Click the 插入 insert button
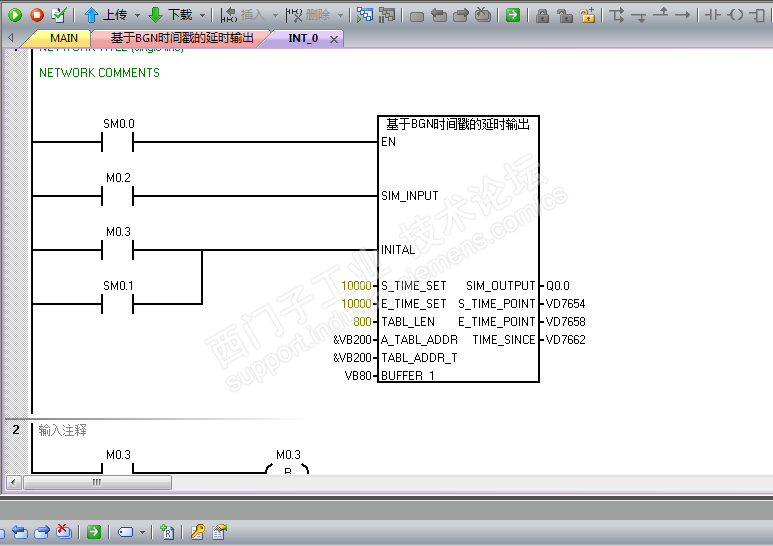 (x=243, y=15)
